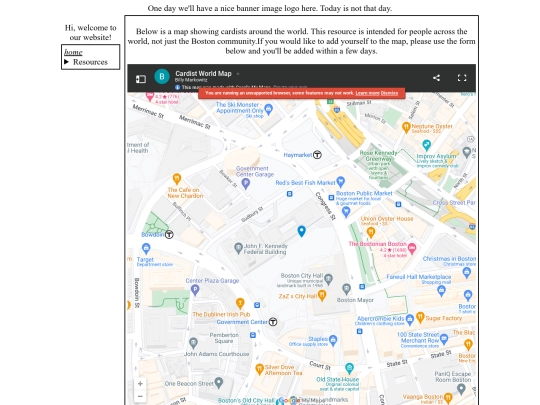Click the Faneuil Hall Marketplace pin
540x405 pixels.
tap(441, 291)
